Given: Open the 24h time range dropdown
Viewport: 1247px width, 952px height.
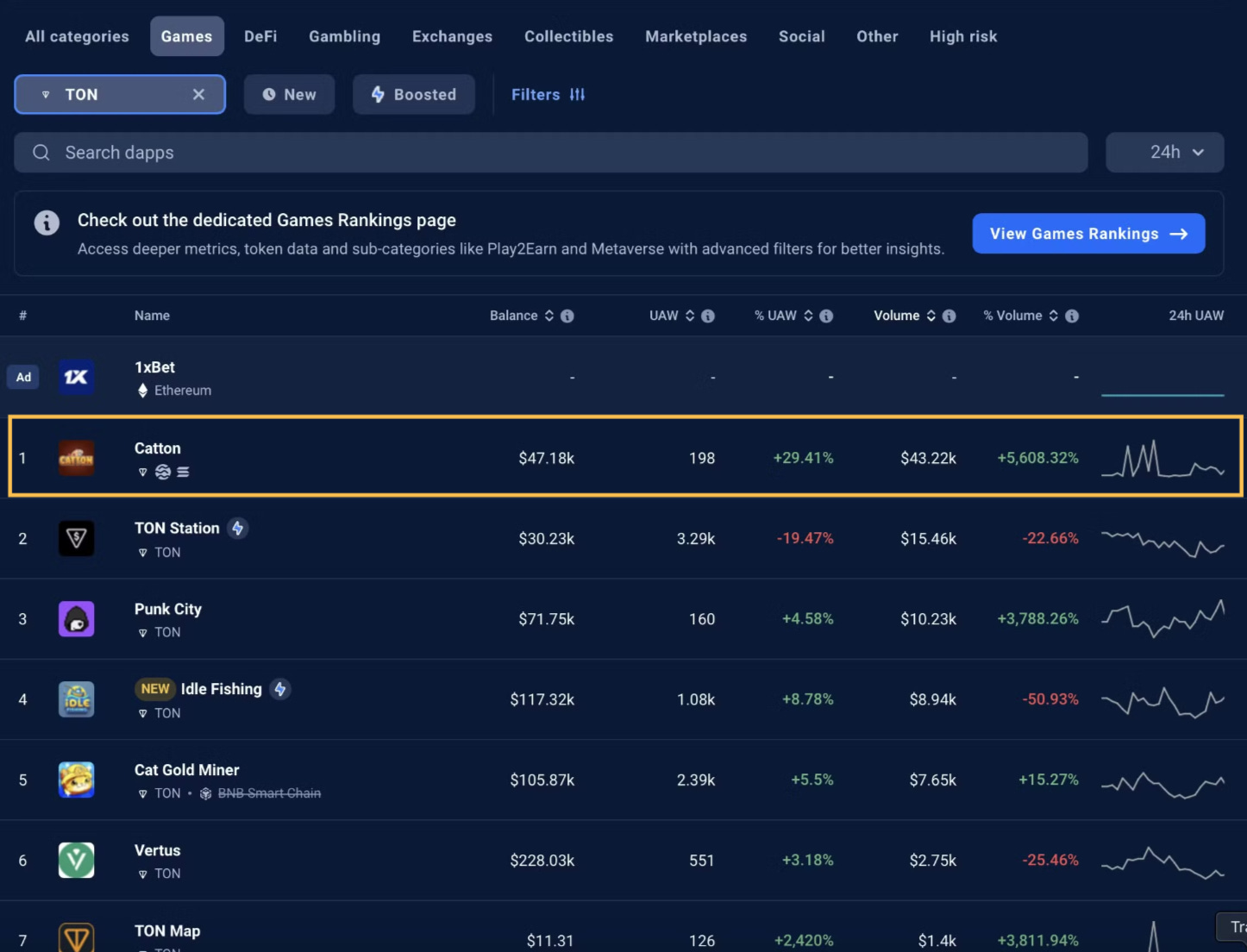Looking at the screenshot, I should tap(1165, 153).
